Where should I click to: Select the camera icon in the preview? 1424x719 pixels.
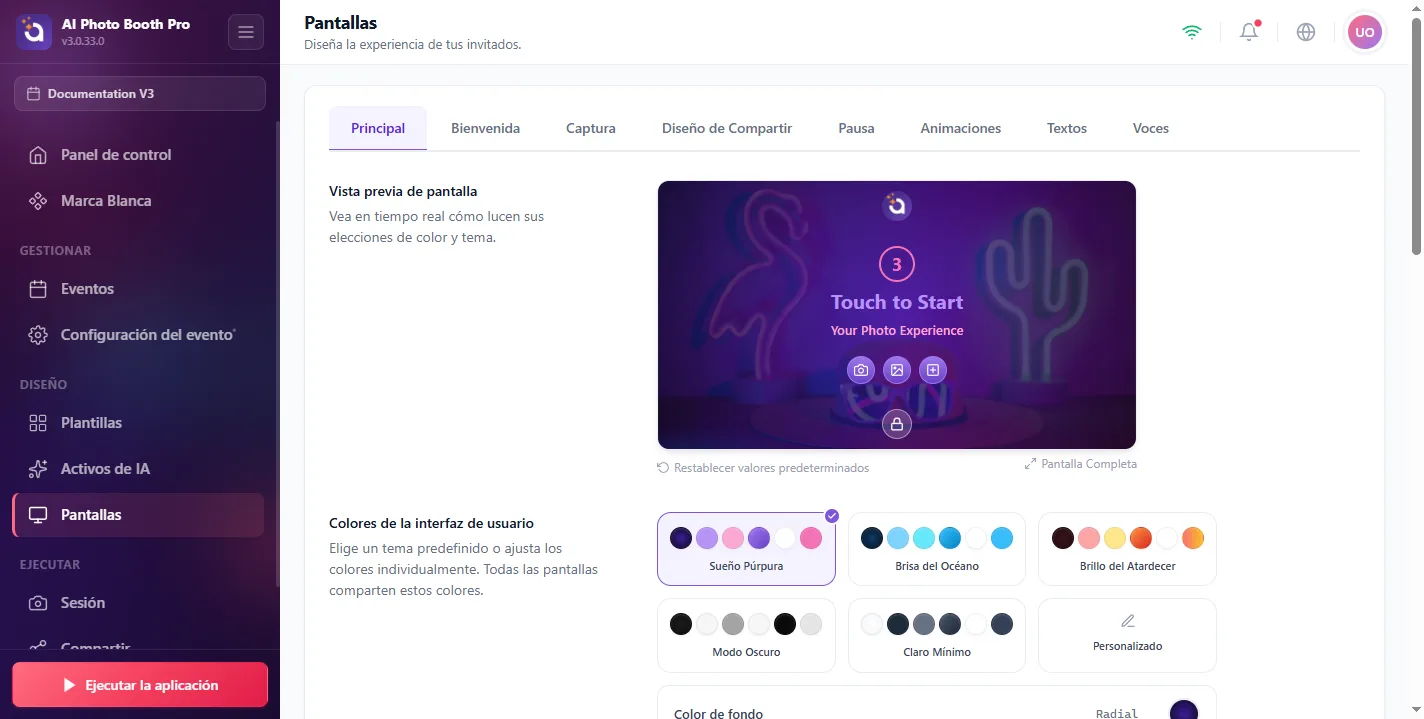click(x=860, y=370)
